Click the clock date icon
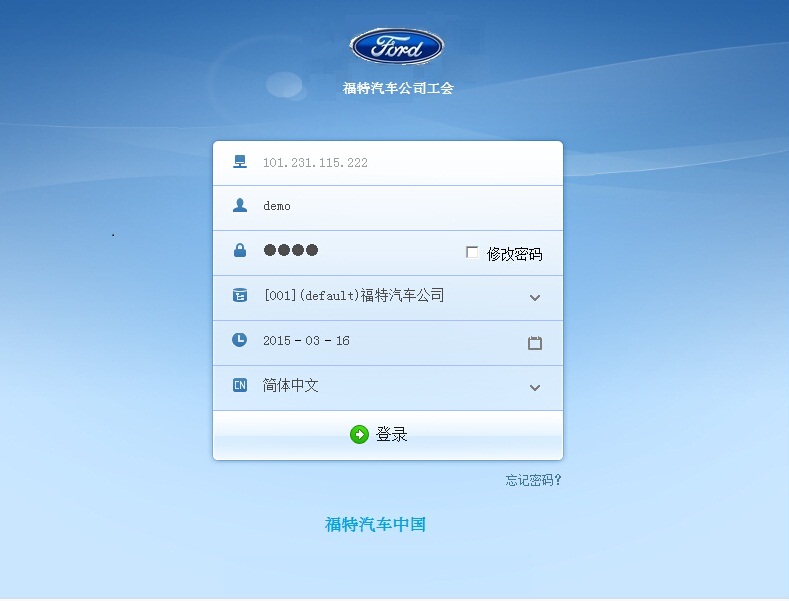Screen dimensions: 789x601 click(240, 340)
